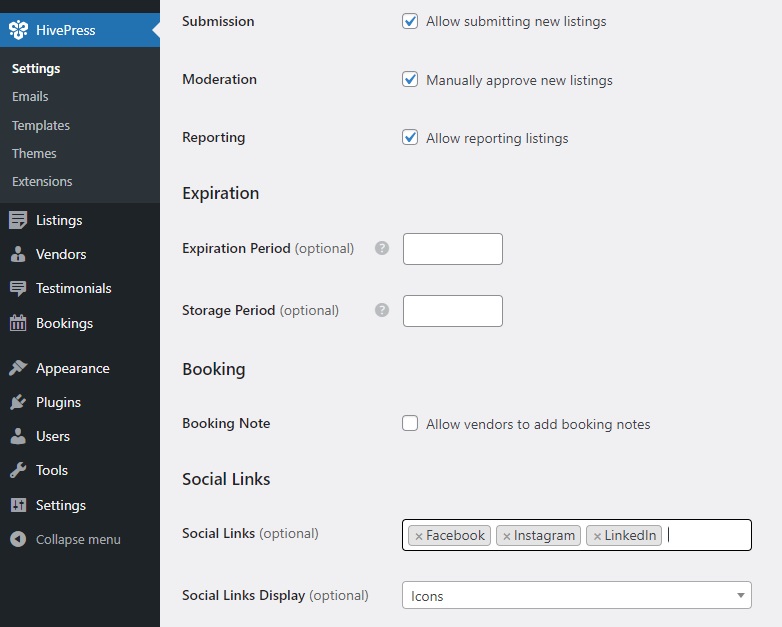
Task: Click the Appearance paintbrush icon
Action: point(18,368)
